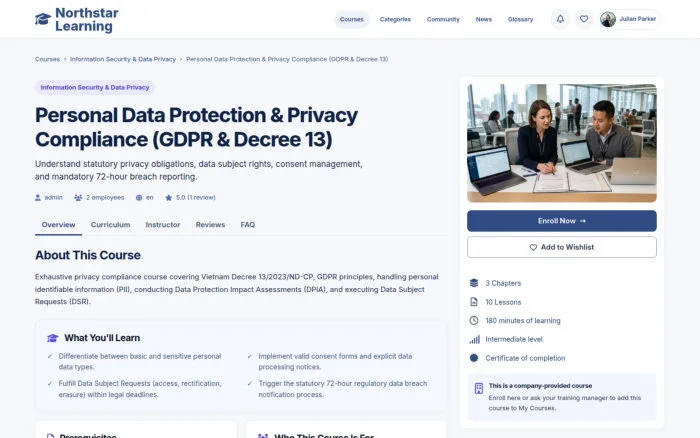
Task: Click the 'About This Course' heading
Action: pyautogui.click(x=88, y=255)
